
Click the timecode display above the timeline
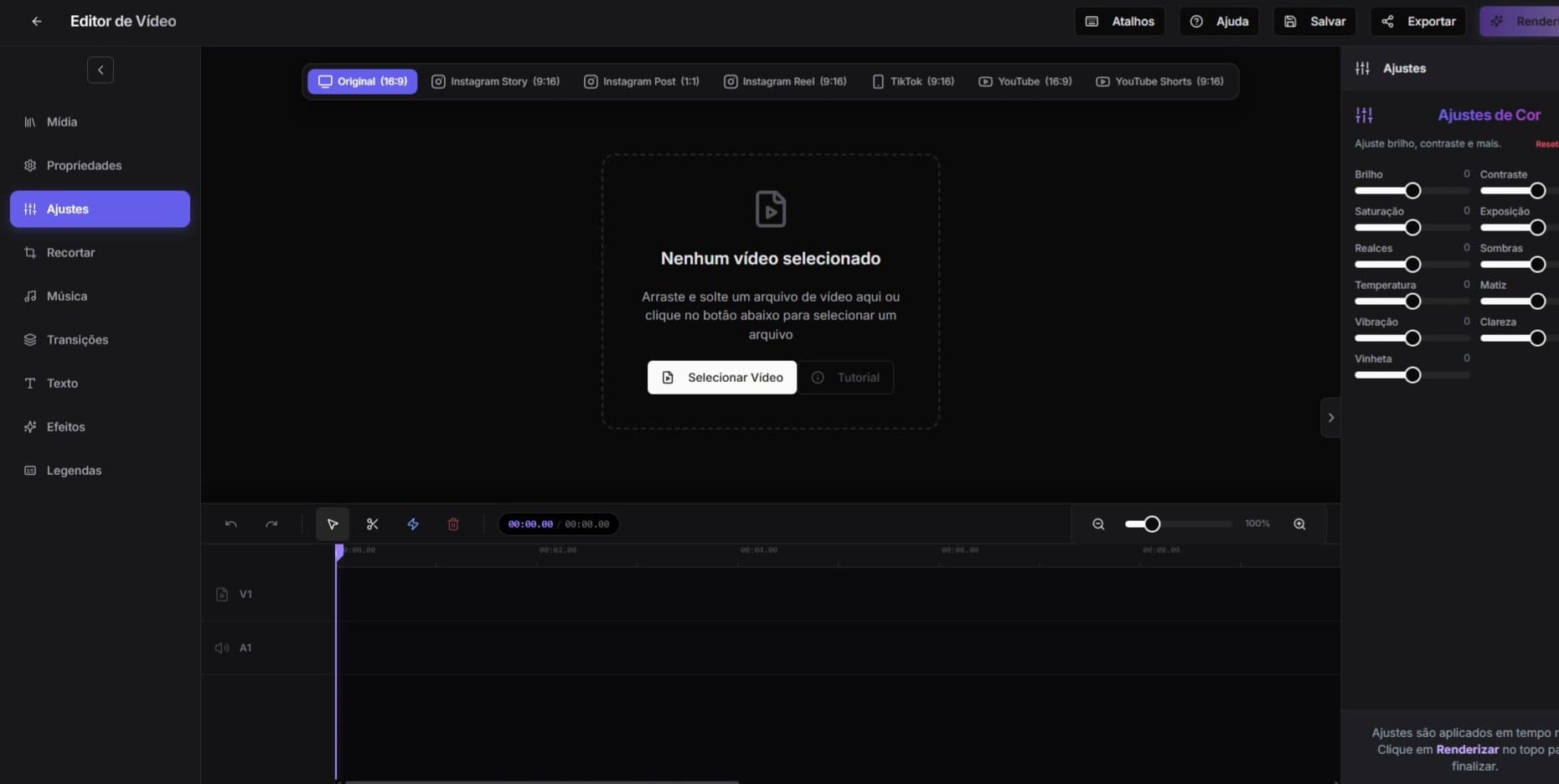click(x=559, y=524)
